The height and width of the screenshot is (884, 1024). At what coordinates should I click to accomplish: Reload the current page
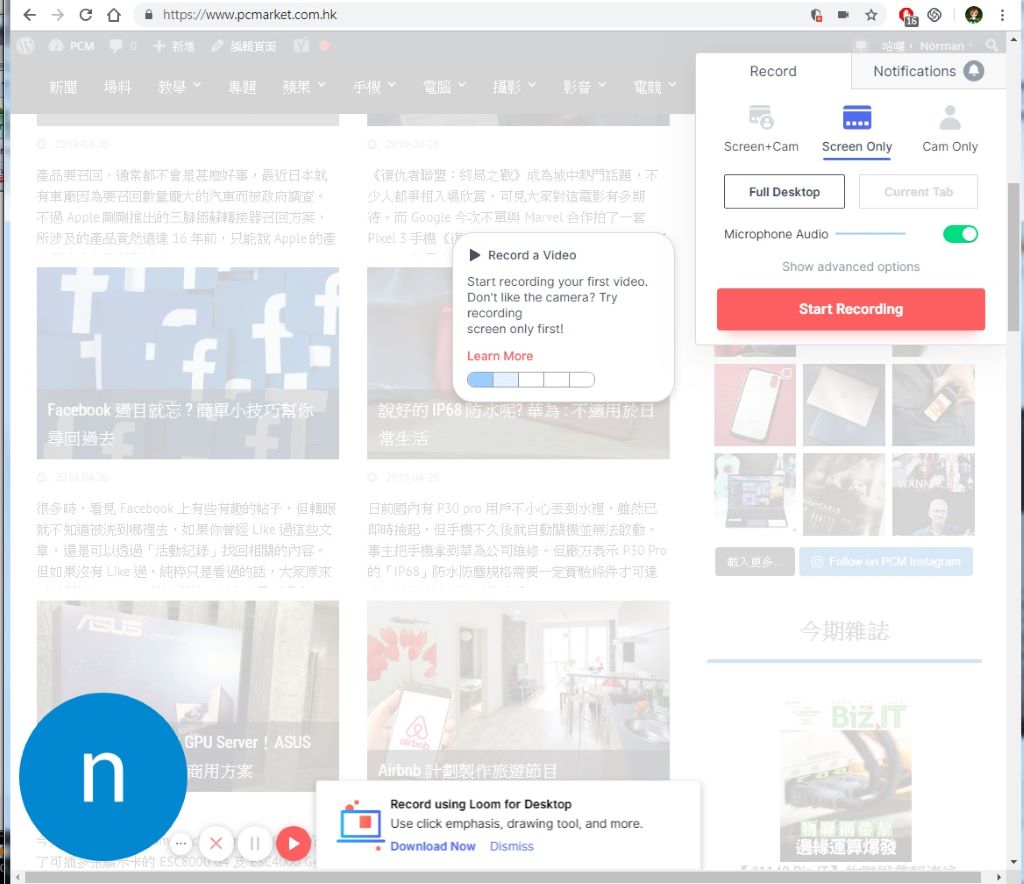pyautogui.click(x=86, y=15)
